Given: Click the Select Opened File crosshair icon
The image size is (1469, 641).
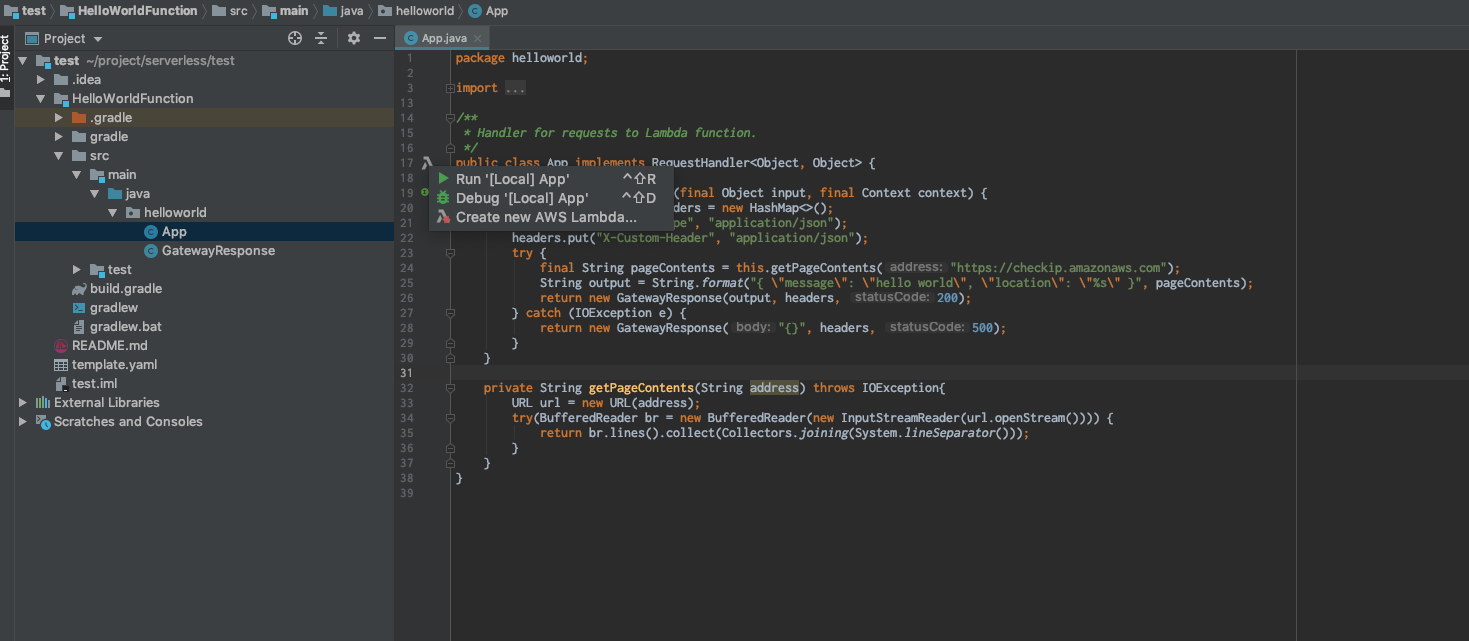Looking at the screenshot, I should pos(294,38).
